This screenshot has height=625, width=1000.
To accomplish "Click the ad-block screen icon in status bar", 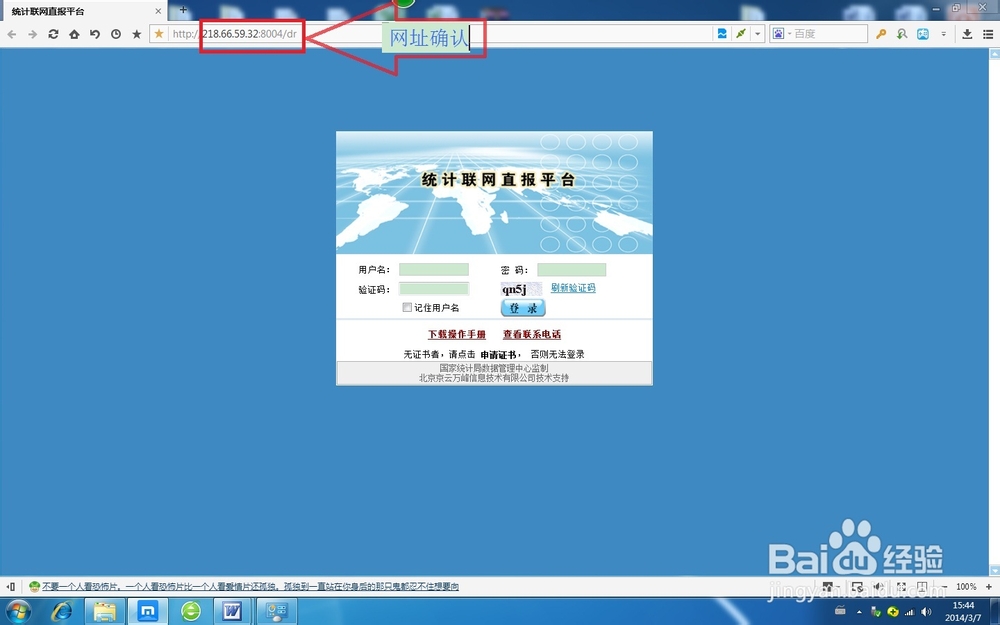I will [x=857, y=586].
